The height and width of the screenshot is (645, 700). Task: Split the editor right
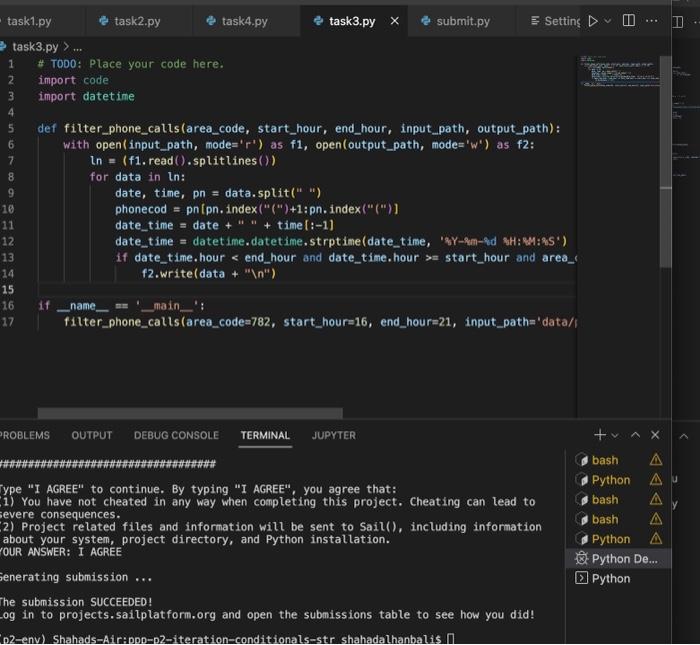(x=629, y=21)
